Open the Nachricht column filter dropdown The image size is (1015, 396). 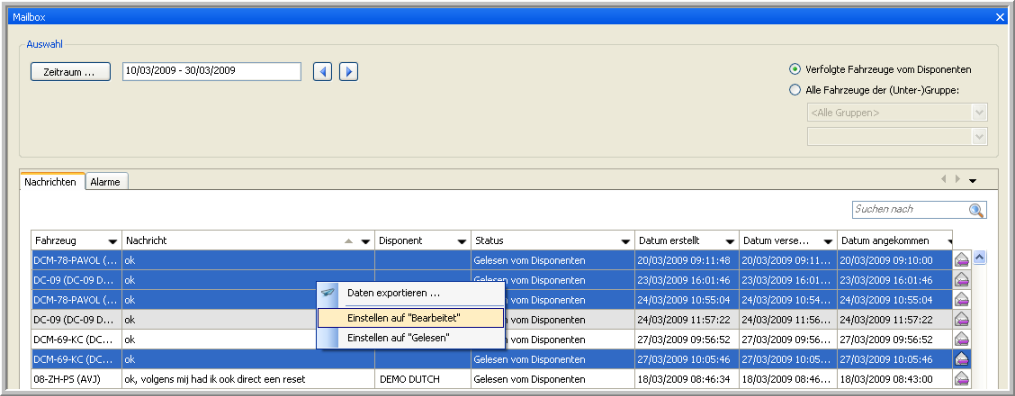click(x=366, y=241)
